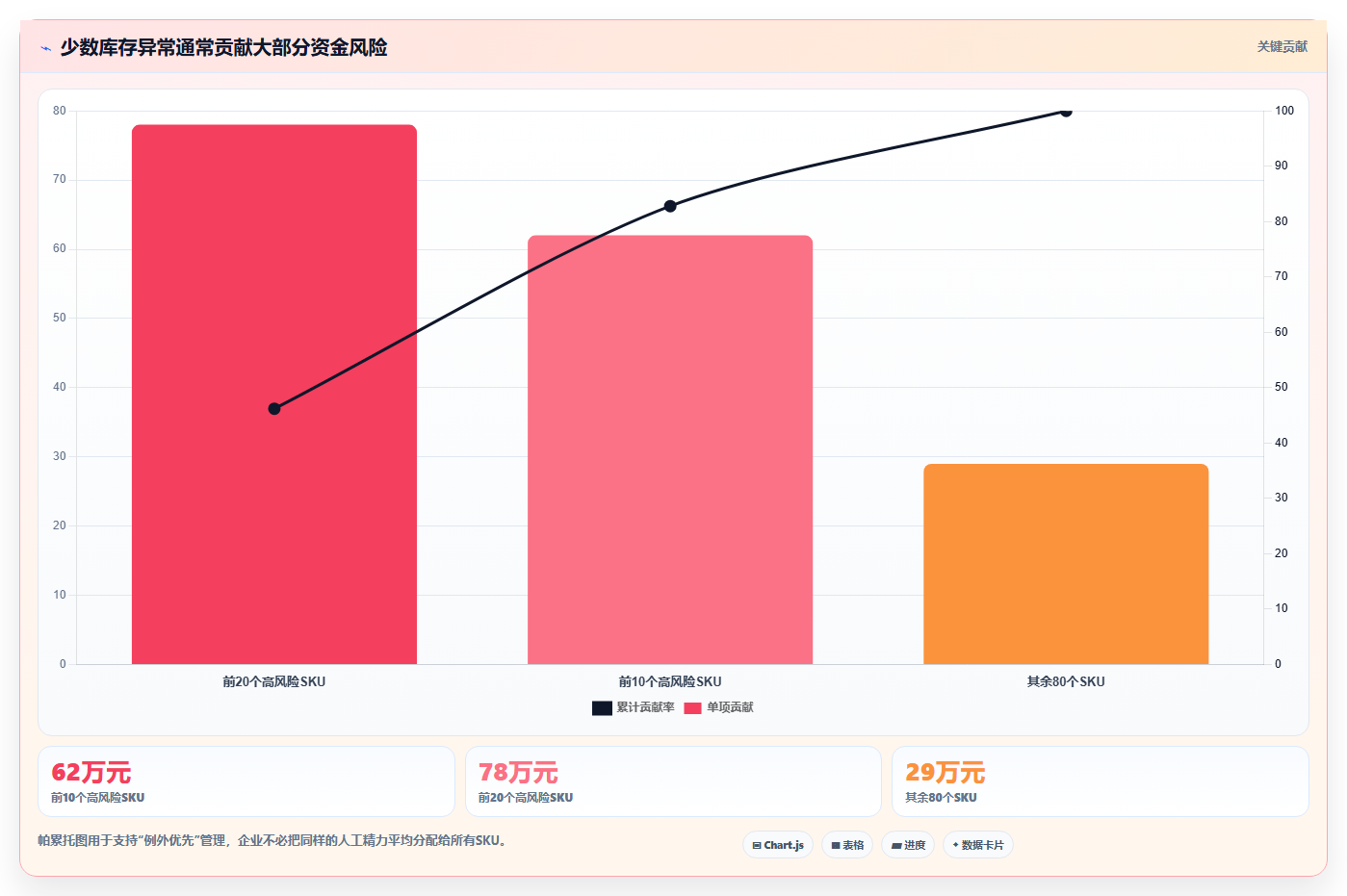1347x896 pixels.
Task: Click the cumulative line point above the first bar
Action: pyautogui.click(x=274, y=409)
